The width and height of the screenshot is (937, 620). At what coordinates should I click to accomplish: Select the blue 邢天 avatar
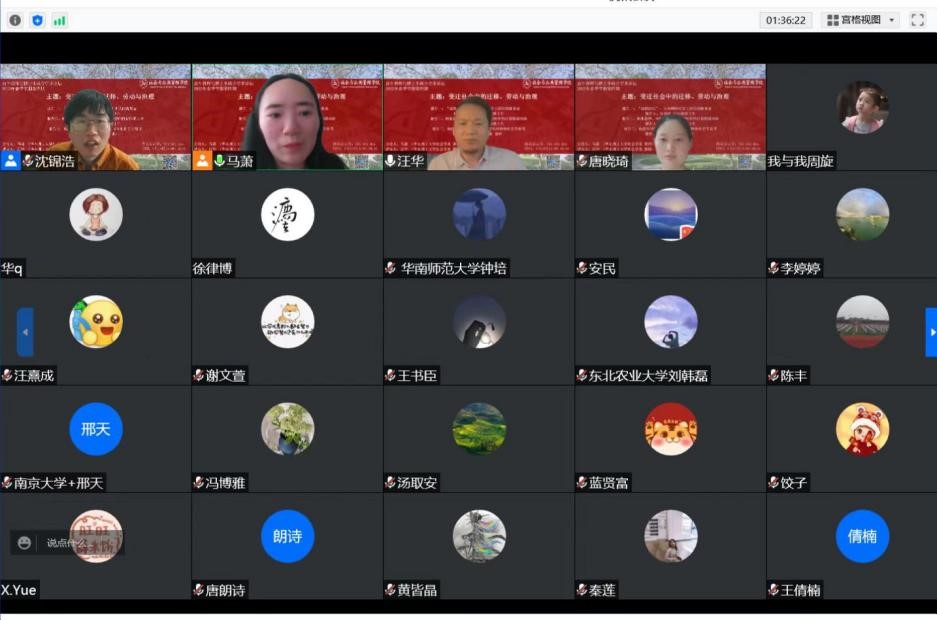95,429
